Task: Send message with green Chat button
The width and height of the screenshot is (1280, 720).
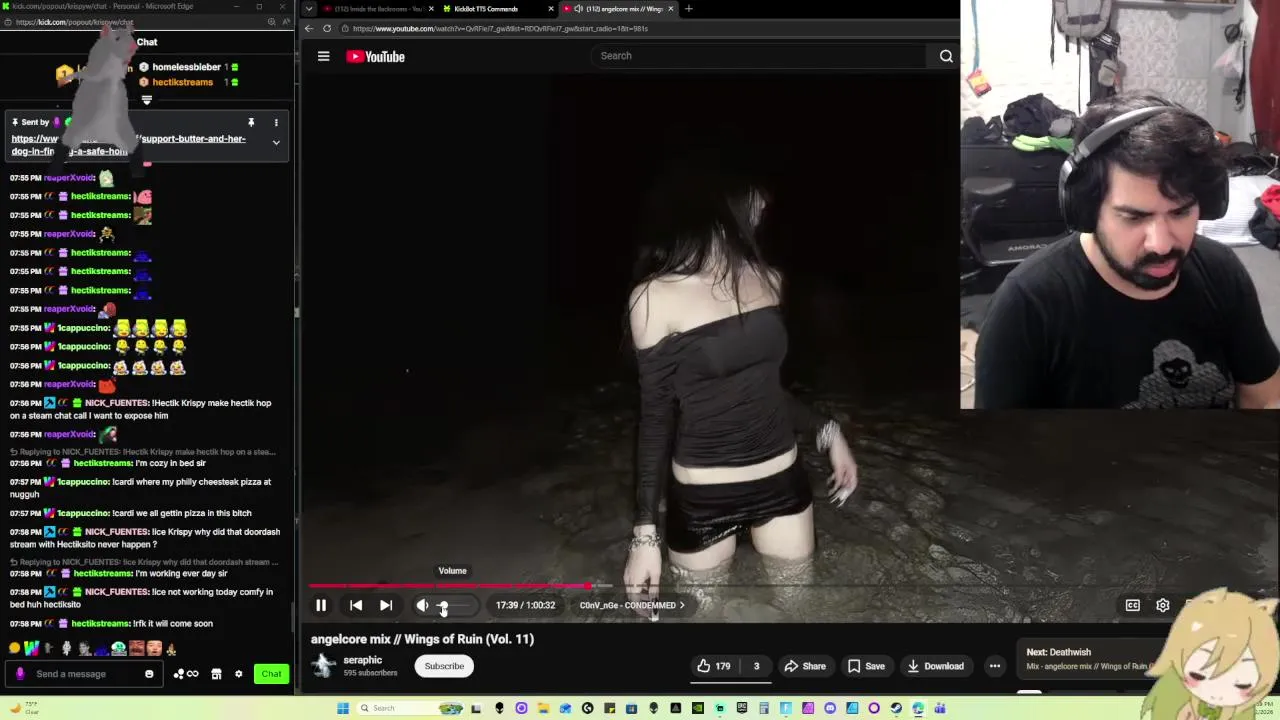Action: tap(271, 674)
